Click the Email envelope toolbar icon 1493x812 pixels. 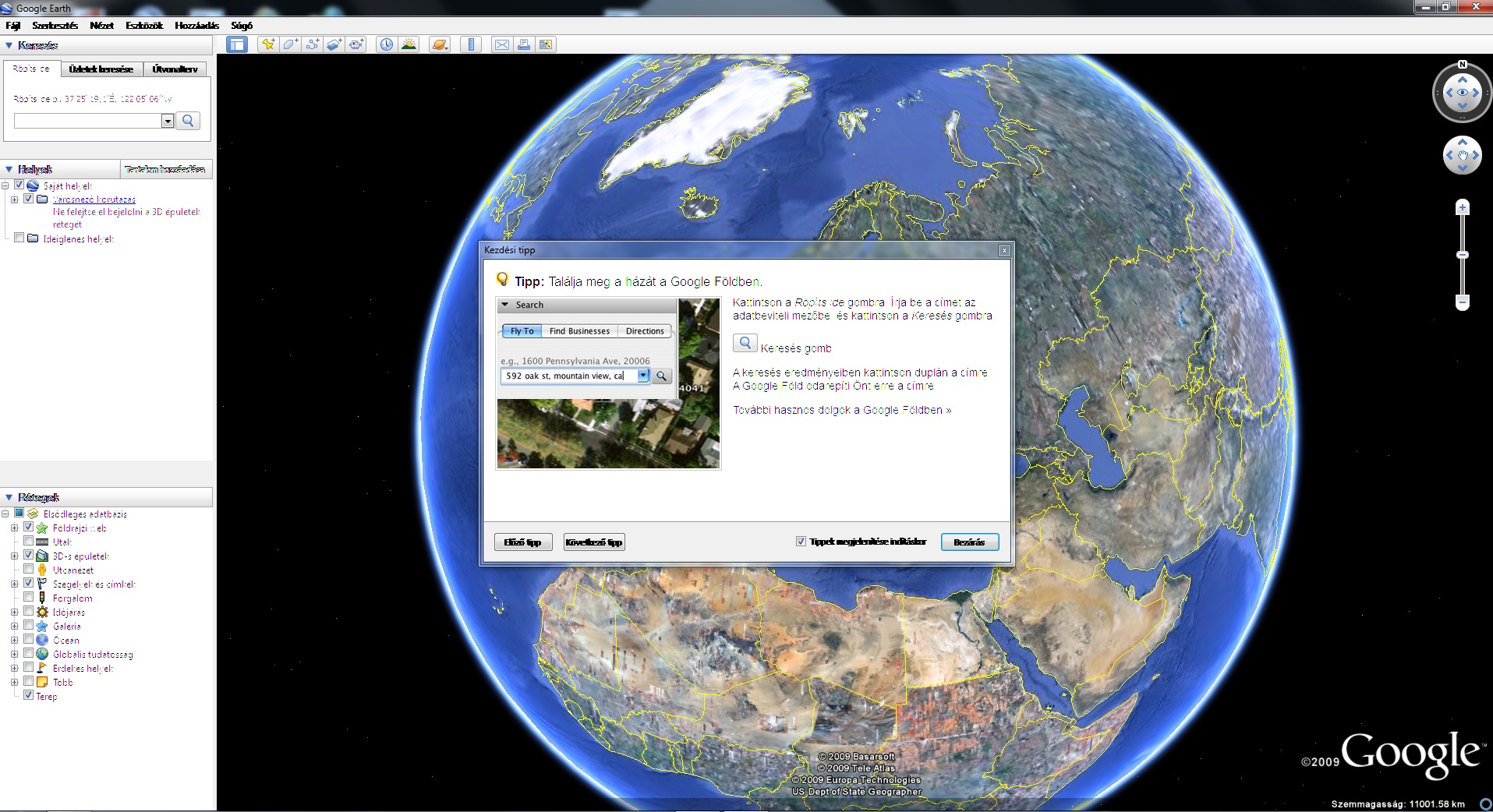click(x=502, y=44)
